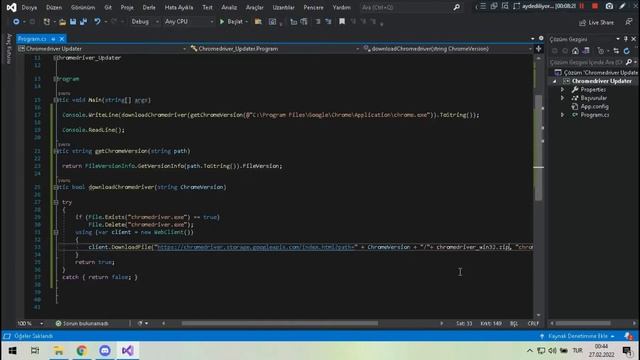Screen dimensions: 640x360
Task: Open the Chromedriver_Updater.Program class dropdown
Action: [x=275, y=49]
